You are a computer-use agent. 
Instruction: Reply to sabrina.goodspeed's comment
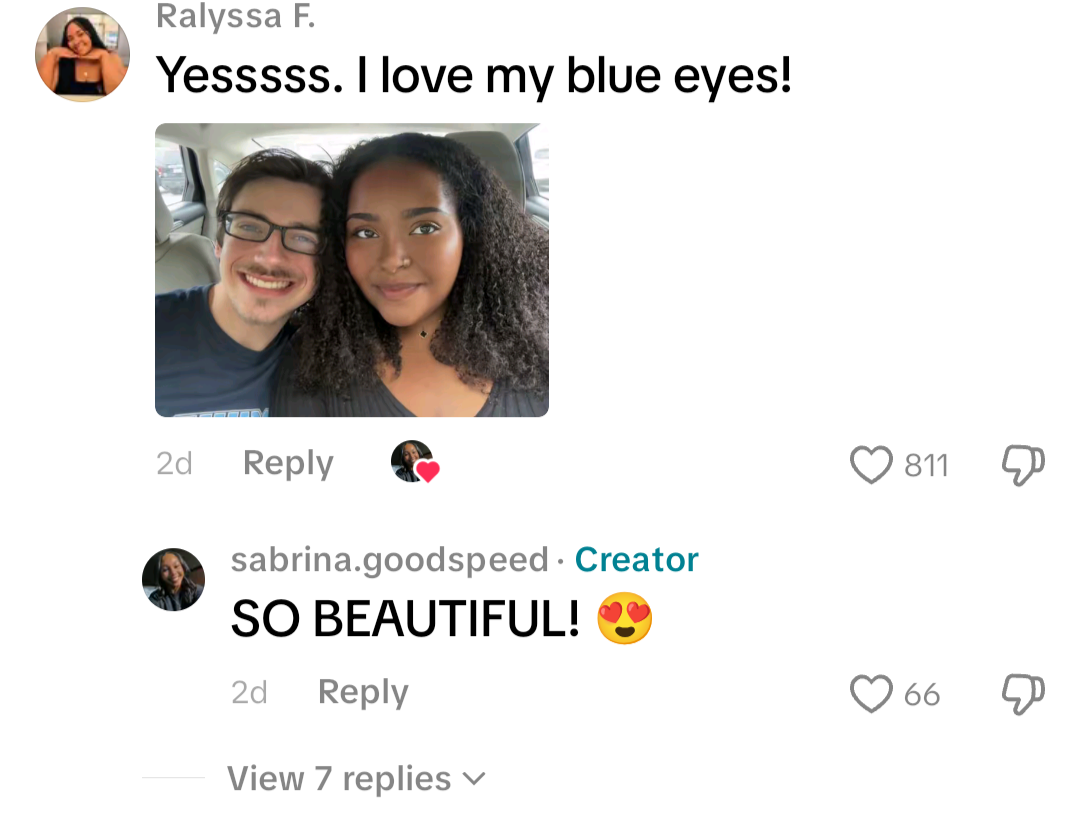363,692
